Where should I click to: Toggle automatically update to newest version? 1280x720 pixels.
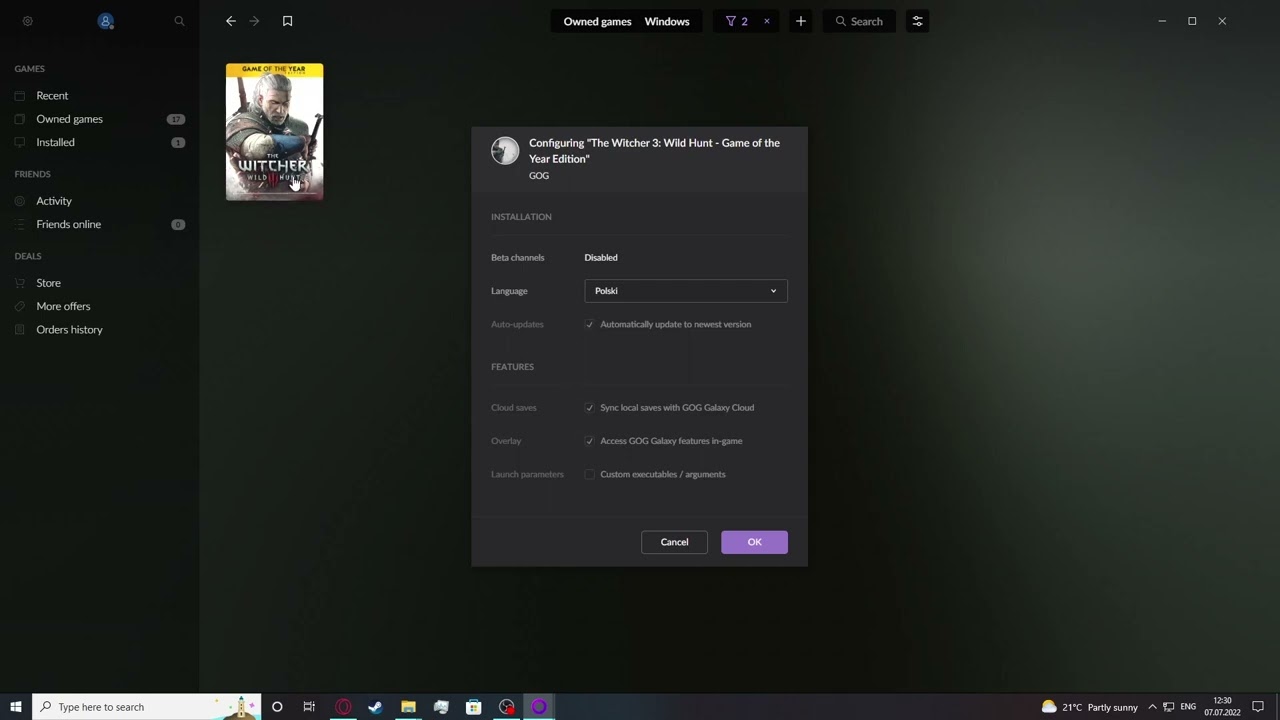click(589, 324)
